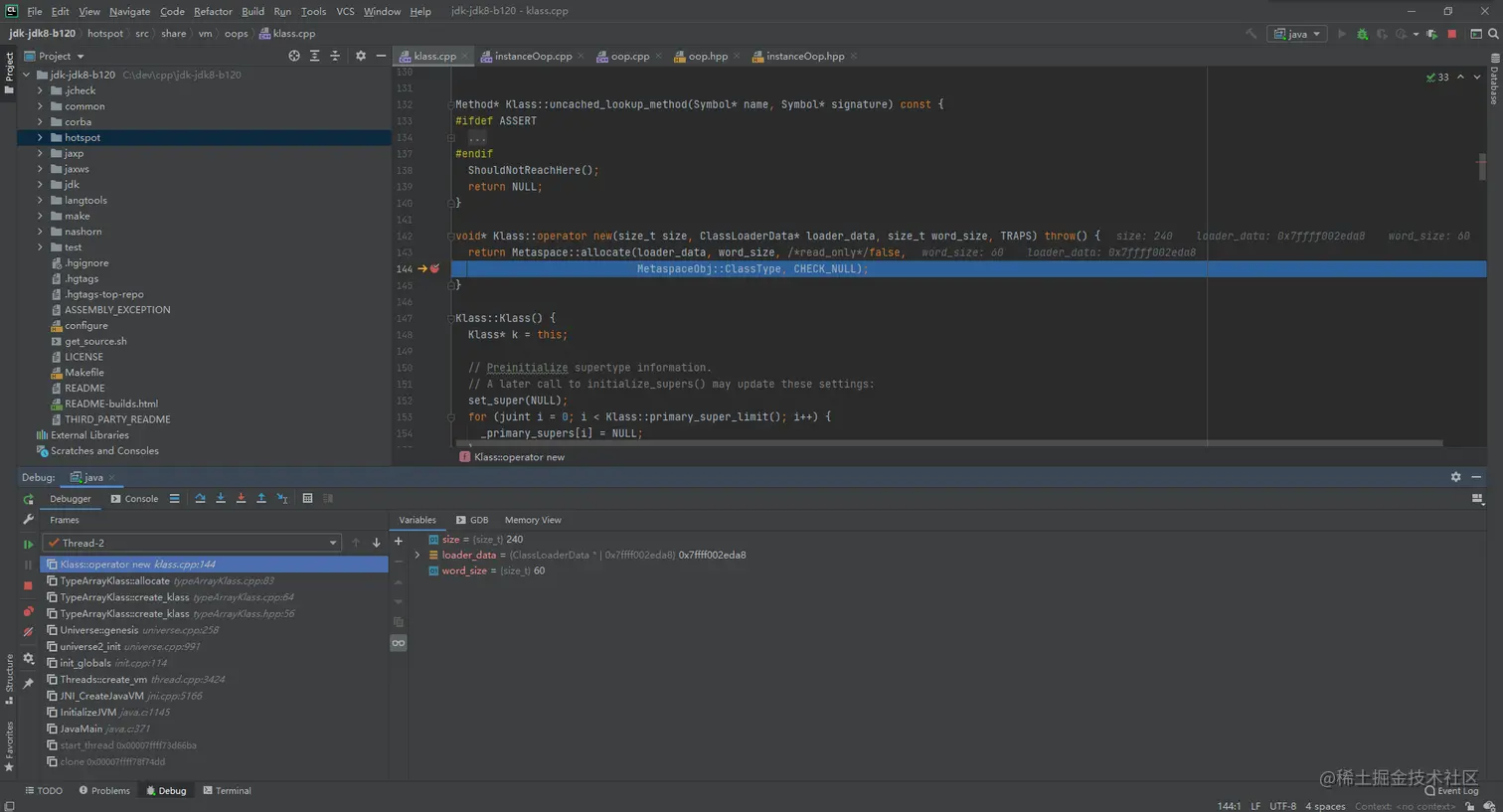Switch to the oop.hpp tab
This screenshot has height=812, width=1503.
(x=707, y=56)
